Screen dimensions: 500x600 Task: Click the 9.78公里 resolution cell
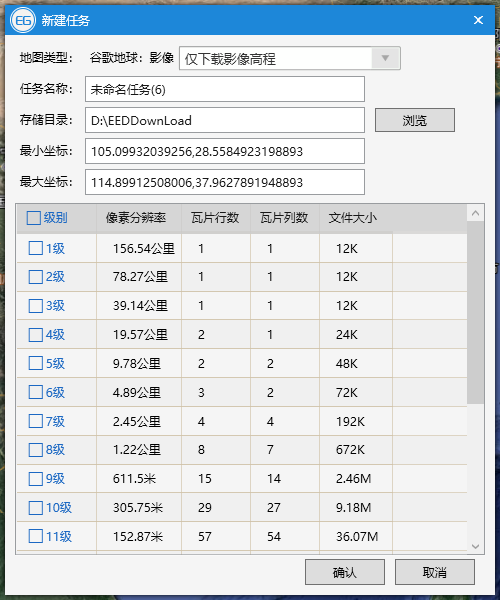click(x=137, y=364)
